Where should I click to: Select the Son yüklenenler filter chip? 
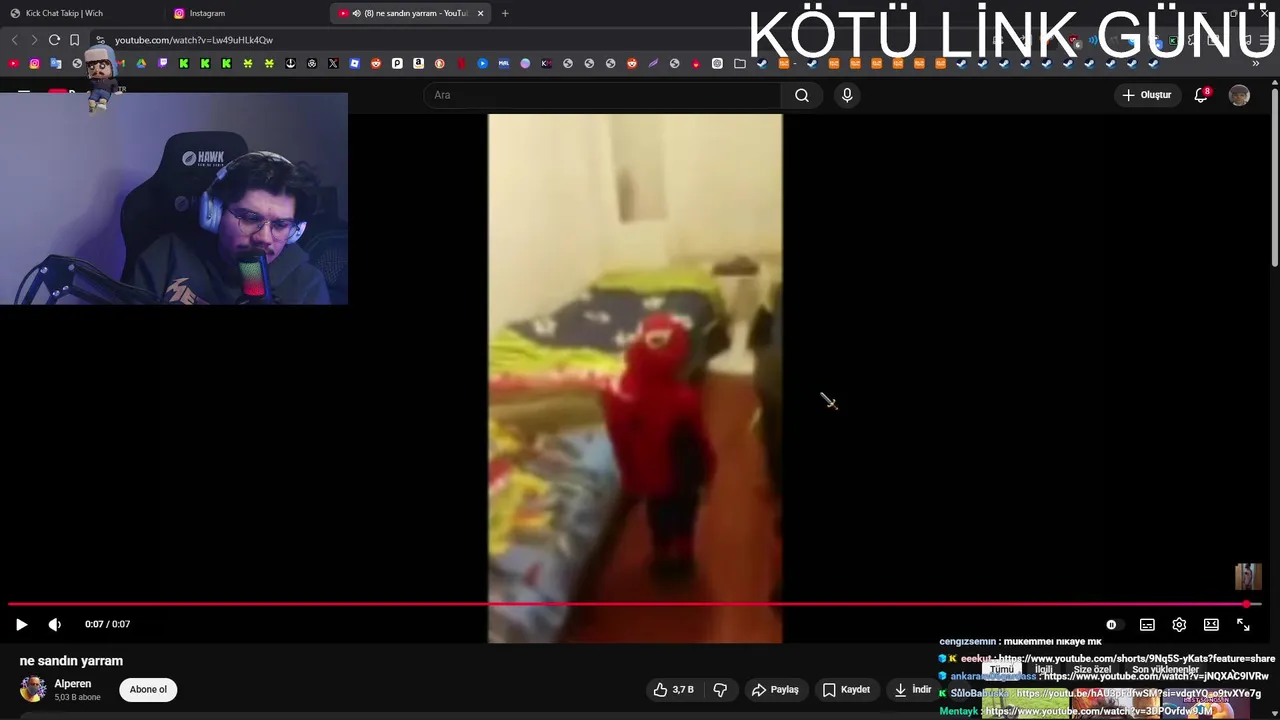pyautogui.click(x=1165, y=669)
